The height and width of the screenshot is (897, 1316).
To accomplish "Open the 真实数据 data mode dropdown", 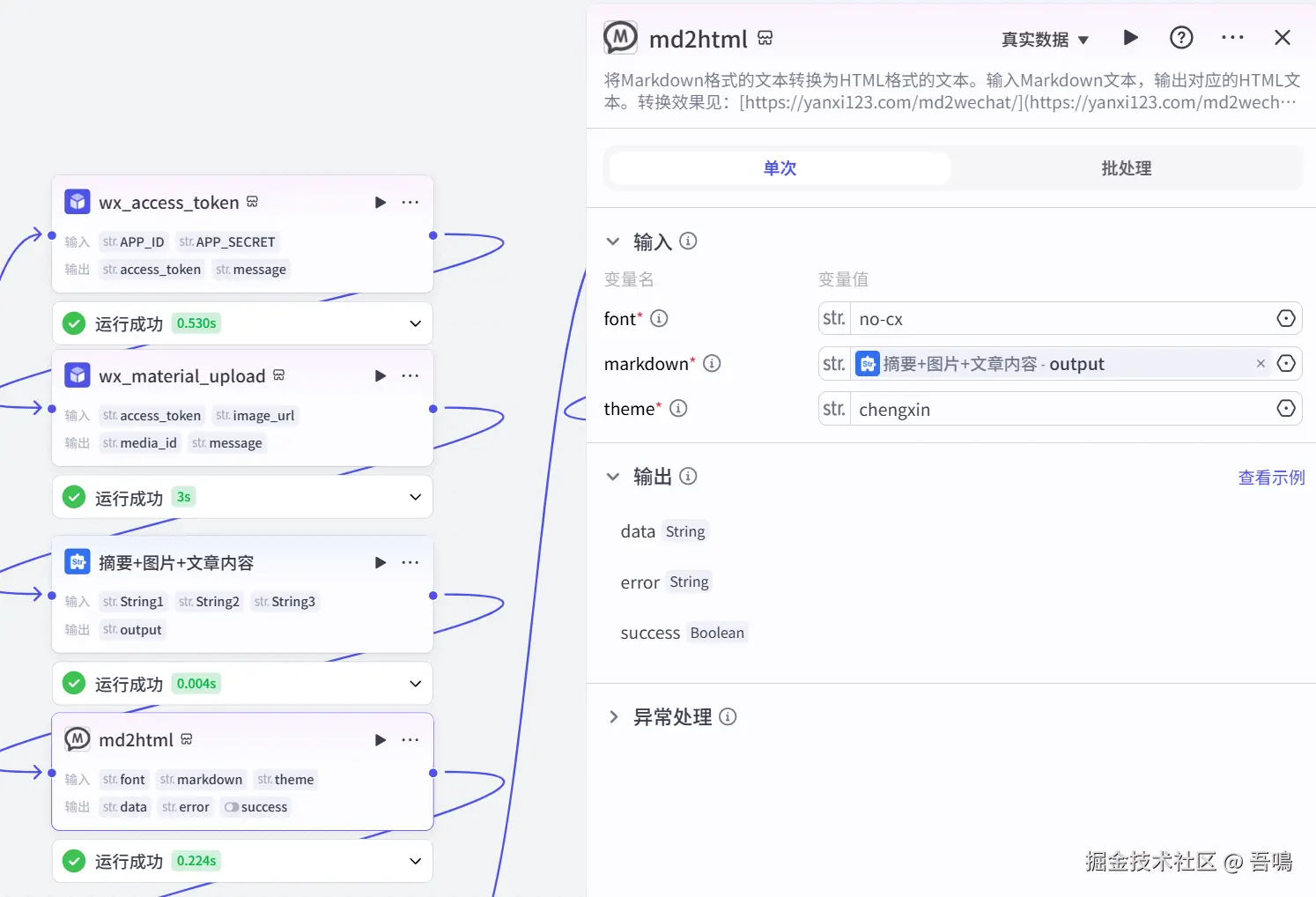I will pyautogui.click(x=1046, y=40).
